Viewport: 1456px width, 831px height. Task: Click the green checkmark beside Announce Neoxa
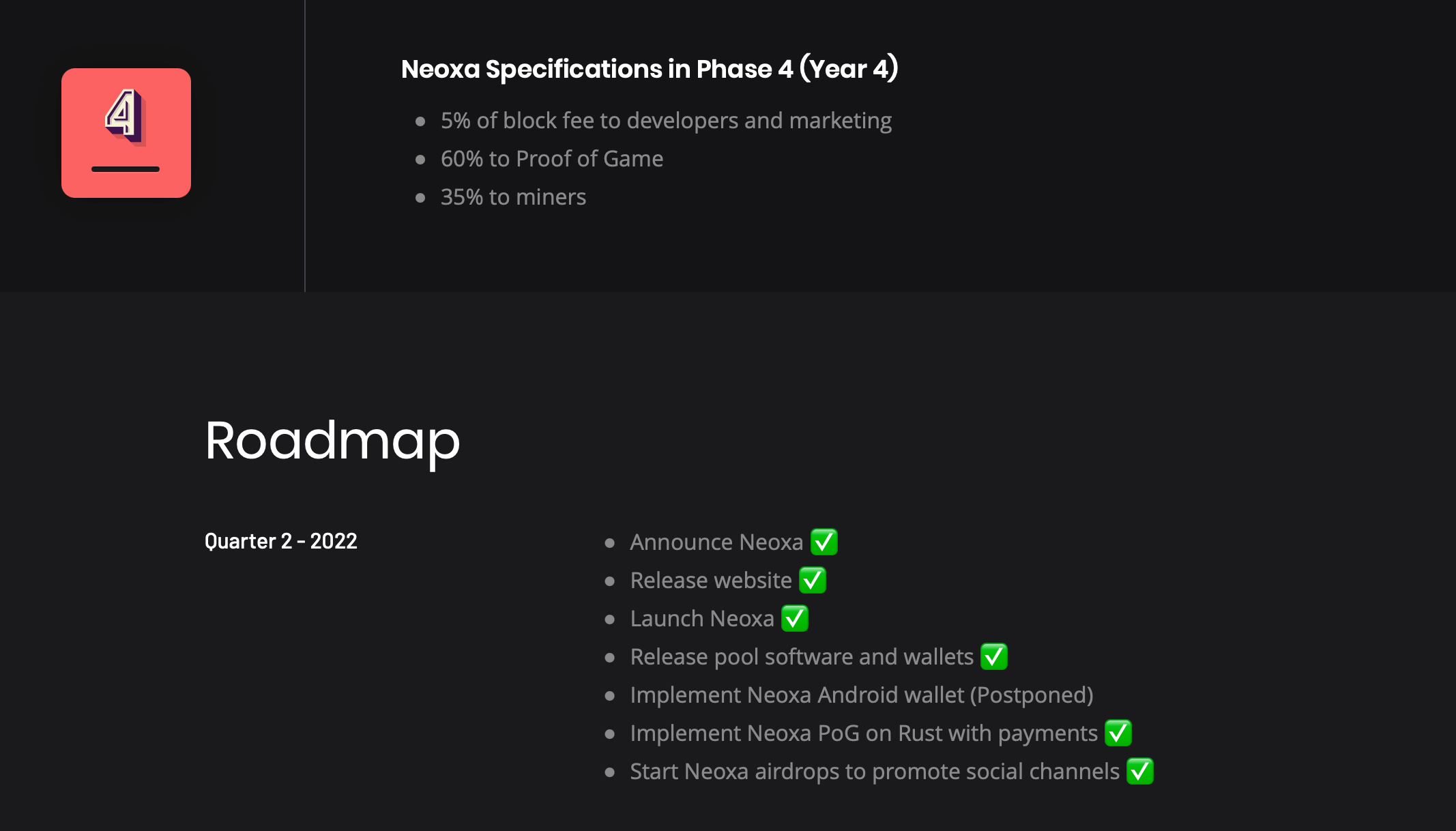824,542
